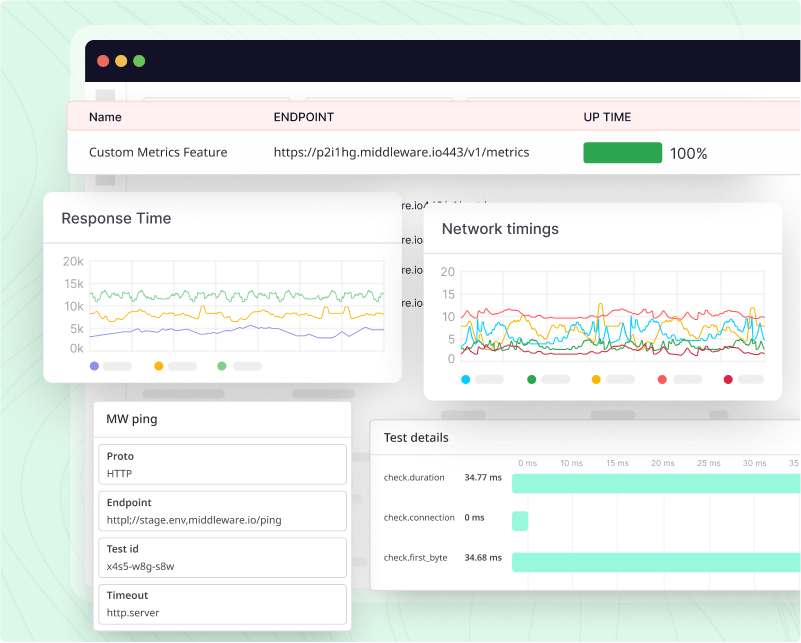Sort the table by UP TIME column
Image resolution: width=801 pixels, height=643 pixels.
607,117
